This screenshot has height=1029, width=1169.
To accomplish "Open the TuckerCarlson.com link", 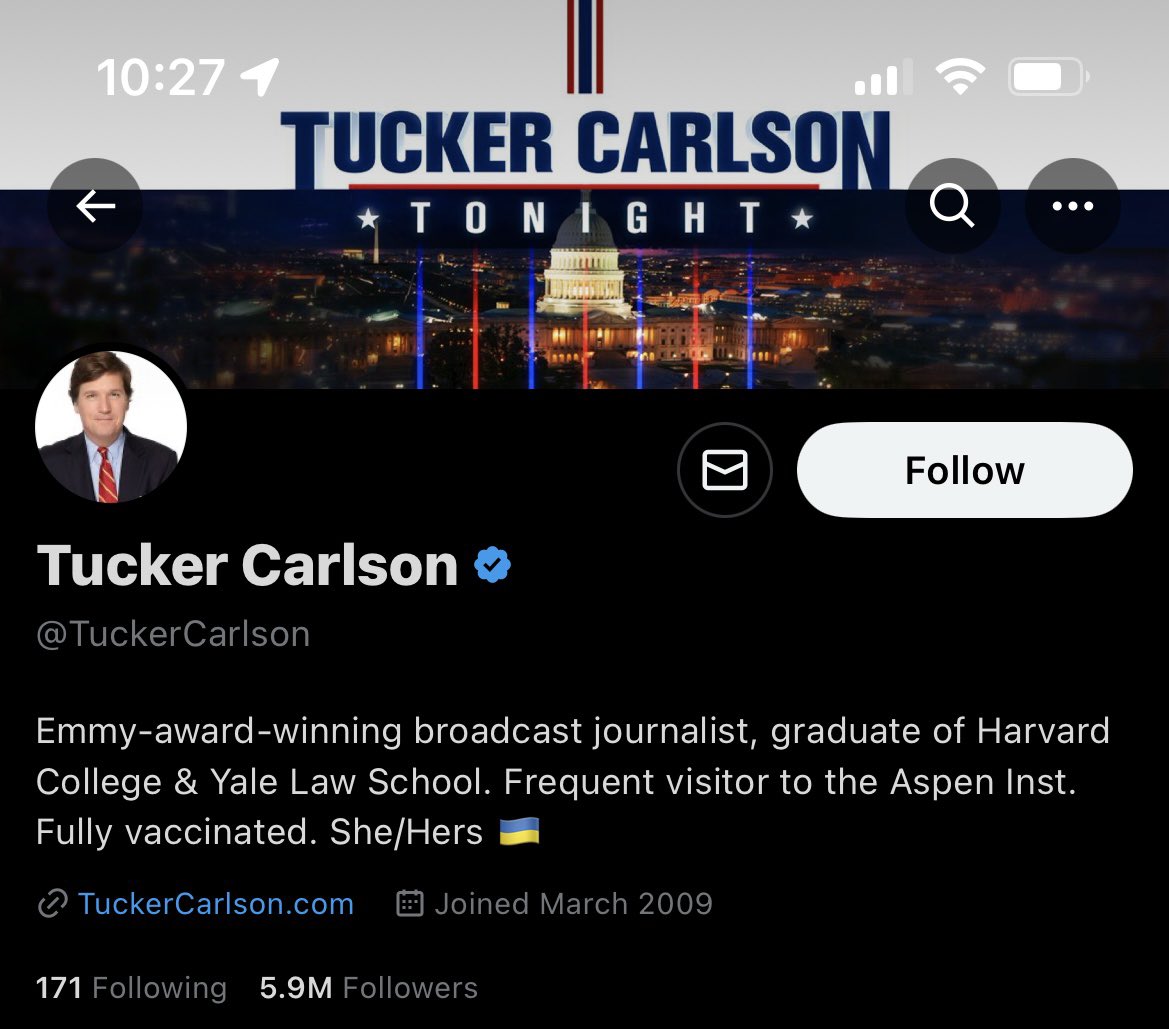I will [215, 904].
